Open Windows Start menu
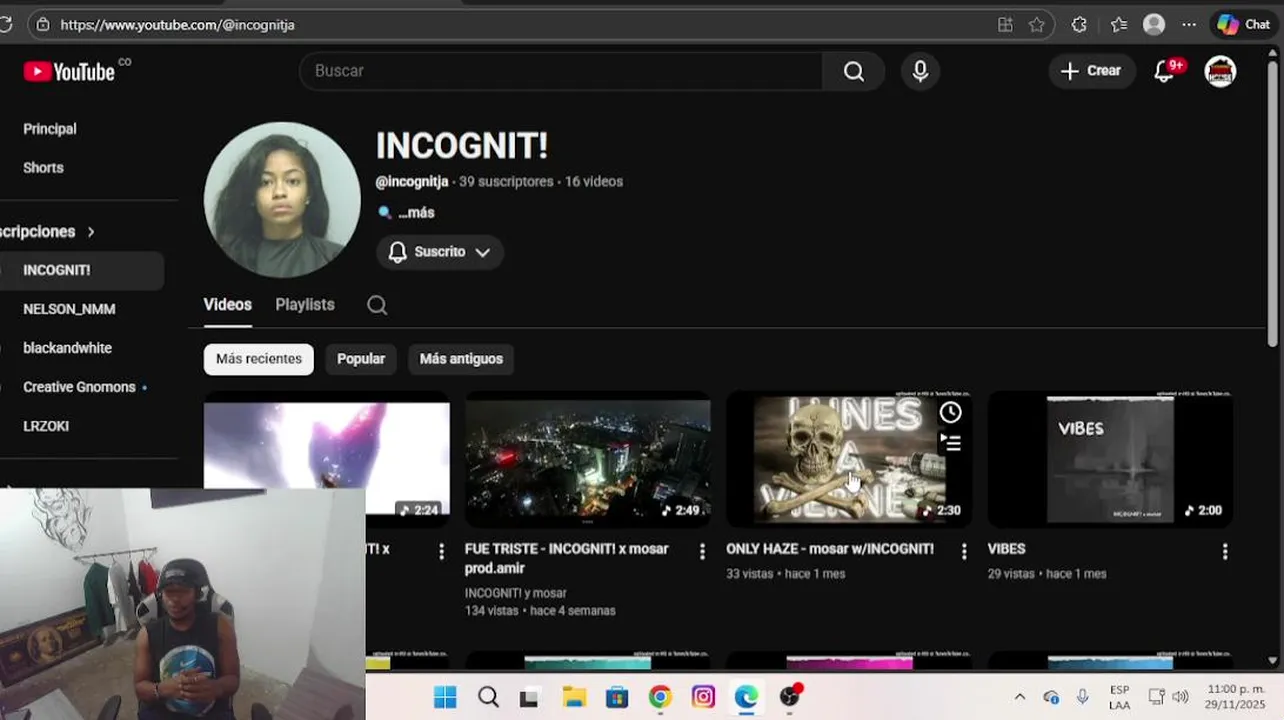This screenshot has height=720, width=1284. coord(445,697)
